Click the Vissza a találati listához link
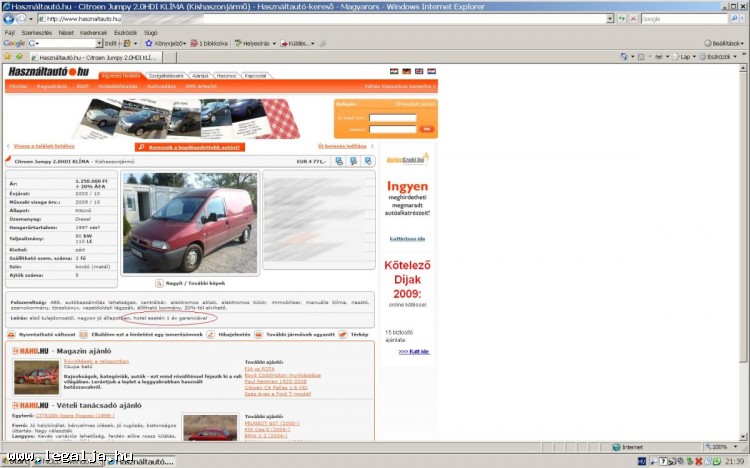 (x=44, y=146)
